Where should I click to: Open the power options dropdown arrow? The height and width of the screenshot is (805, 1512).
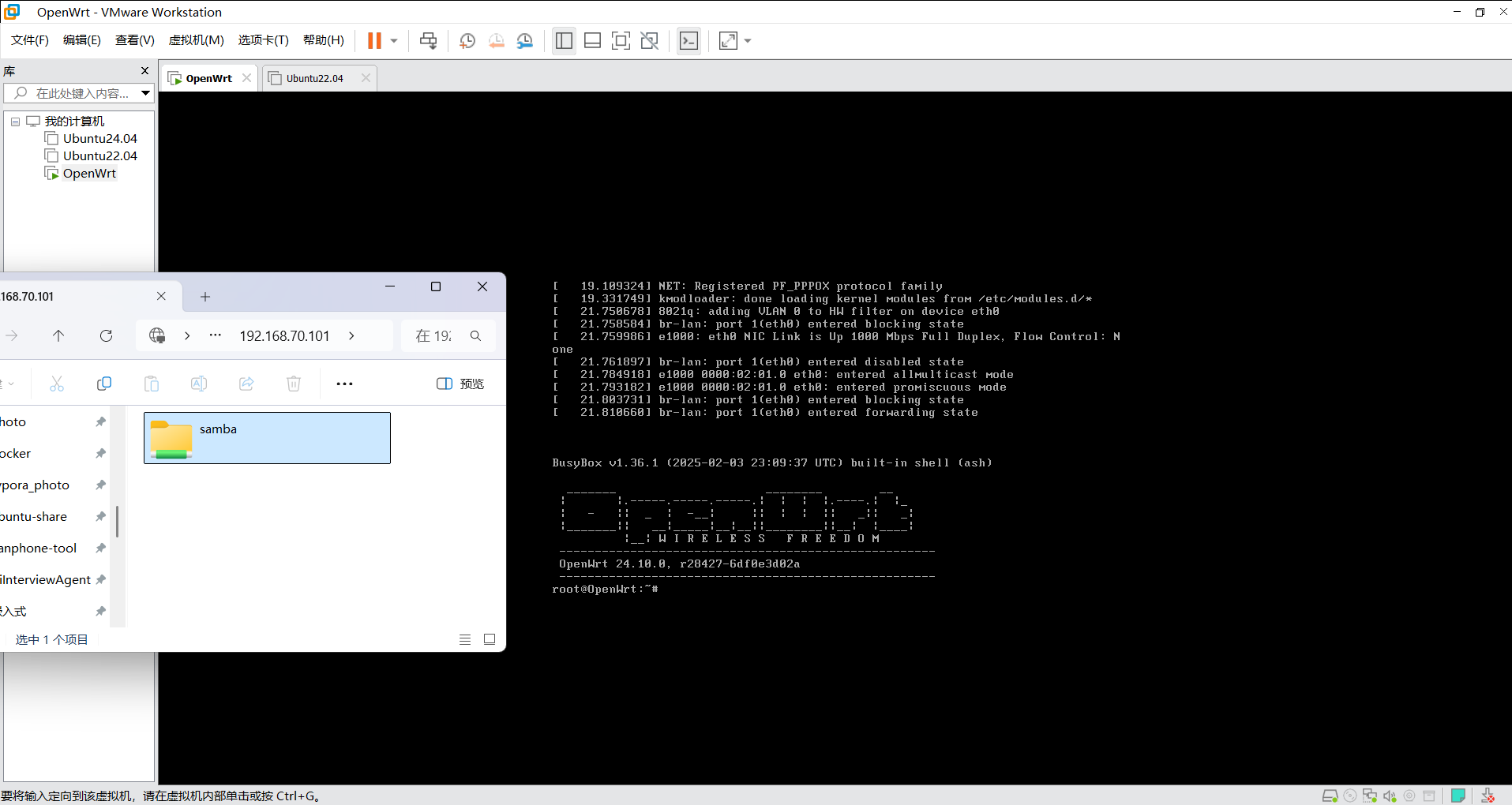394,41
